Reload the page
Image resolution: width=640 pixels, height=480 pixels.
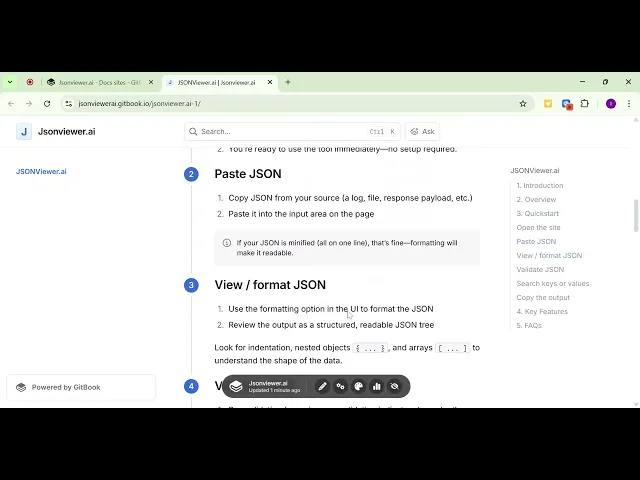pyautogui.click(x=47, y=104)
